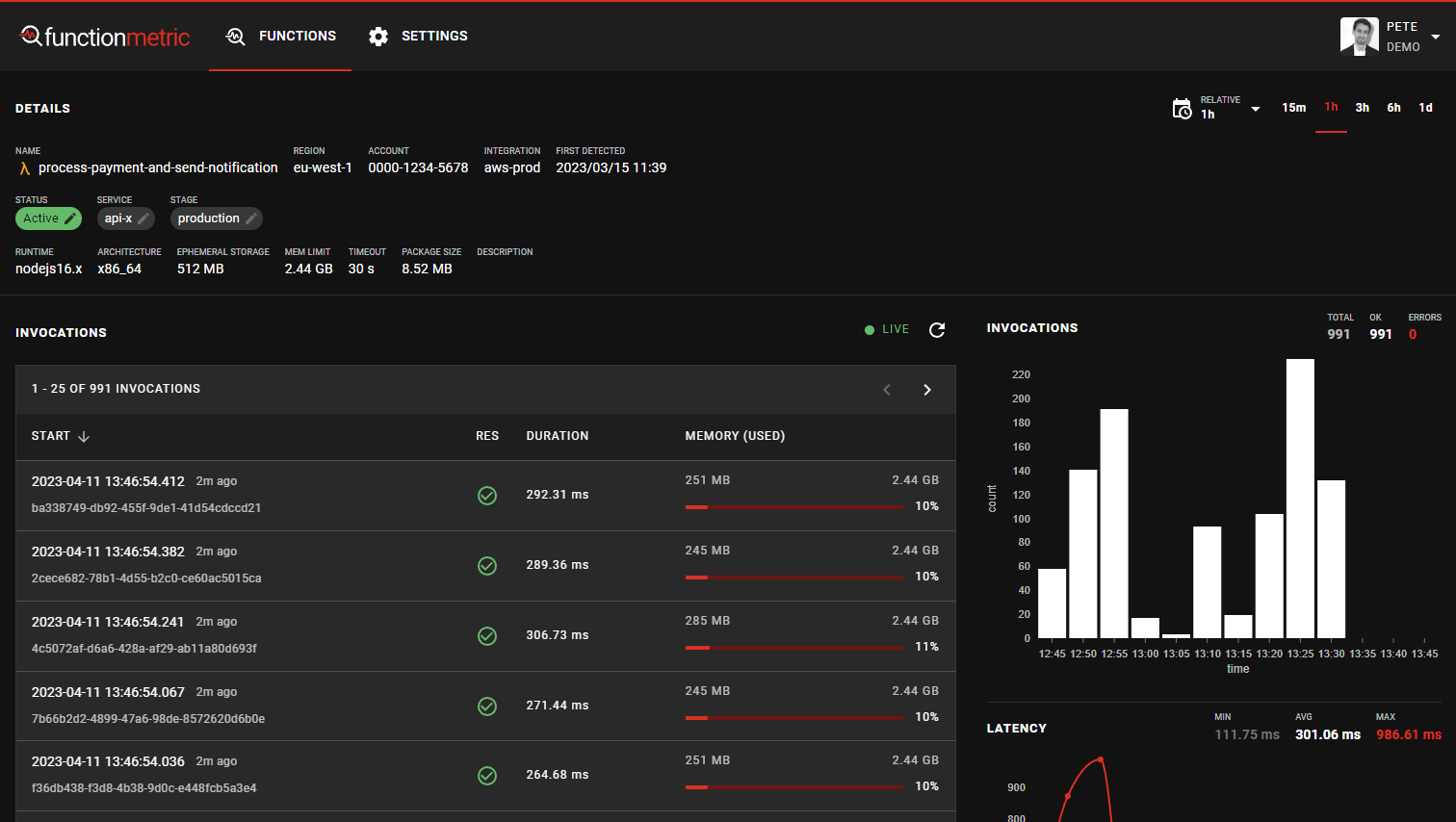Open the Functions tab
The image size is (1456, 822).
coord(280,37)
